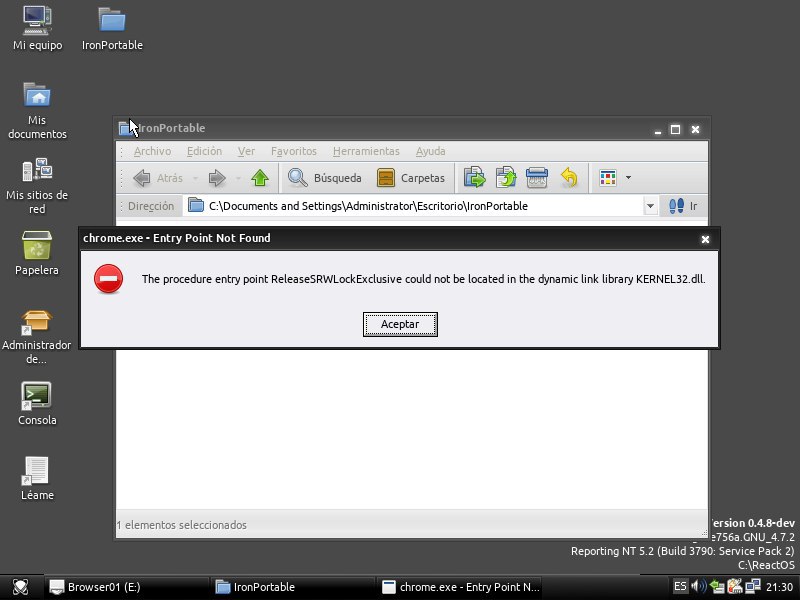
Task: Click the '1 elementos seleccionados' status text
Action: tap(182, 525)
